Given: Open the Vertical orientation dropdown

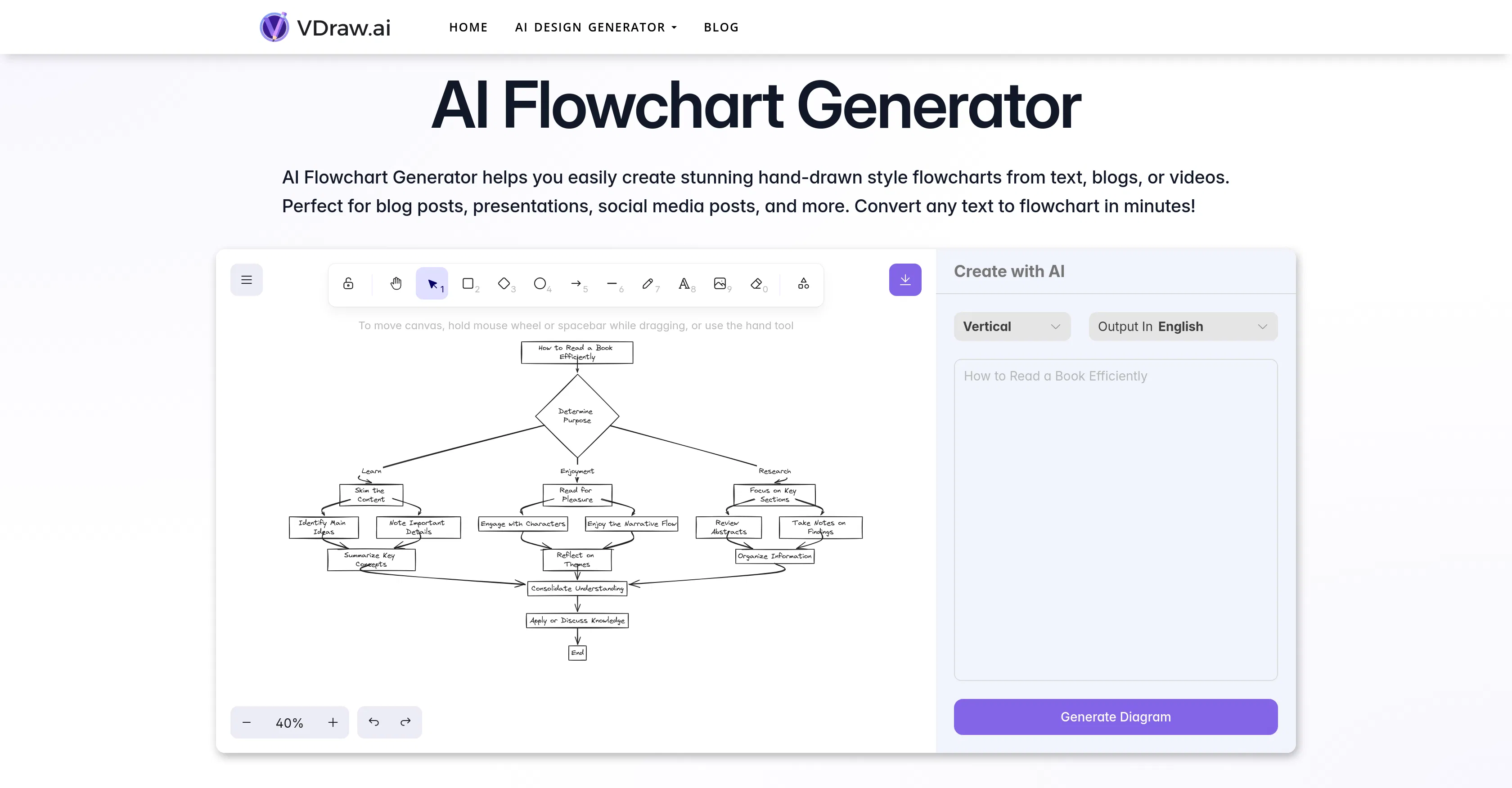Looking at the screenshot, I should [x=1012, y=326].
